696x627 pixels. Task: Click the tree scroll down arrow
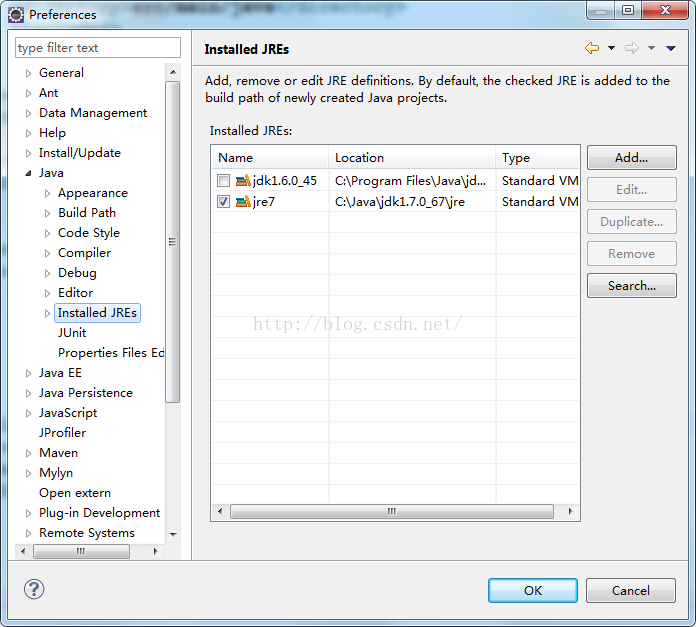173,534
